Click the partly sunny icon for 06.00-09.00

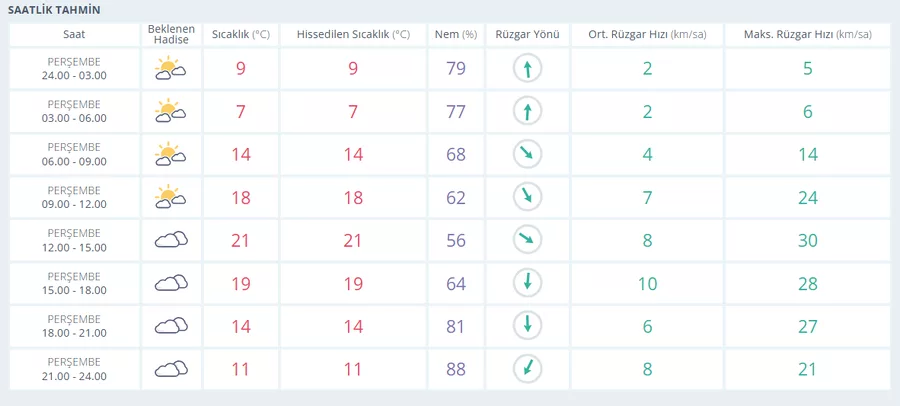pyautogui.click(x=170, y=154)
